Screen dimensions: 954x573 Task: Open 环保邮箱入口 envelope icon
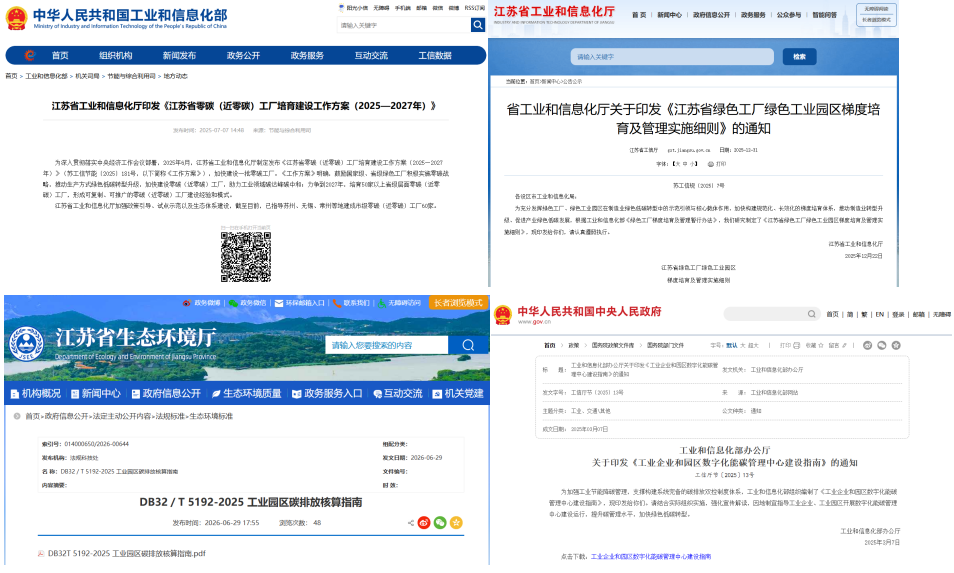[x=279, y=303]
